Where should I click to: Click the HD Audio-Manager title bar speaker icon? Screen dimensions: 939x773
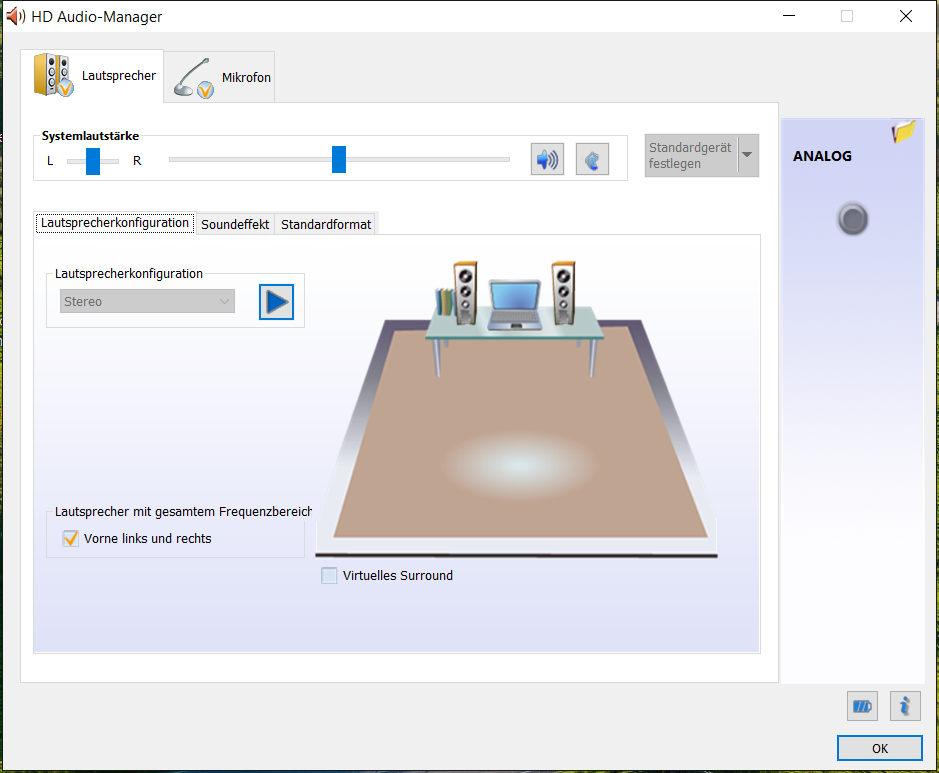[x=16, y=16]
